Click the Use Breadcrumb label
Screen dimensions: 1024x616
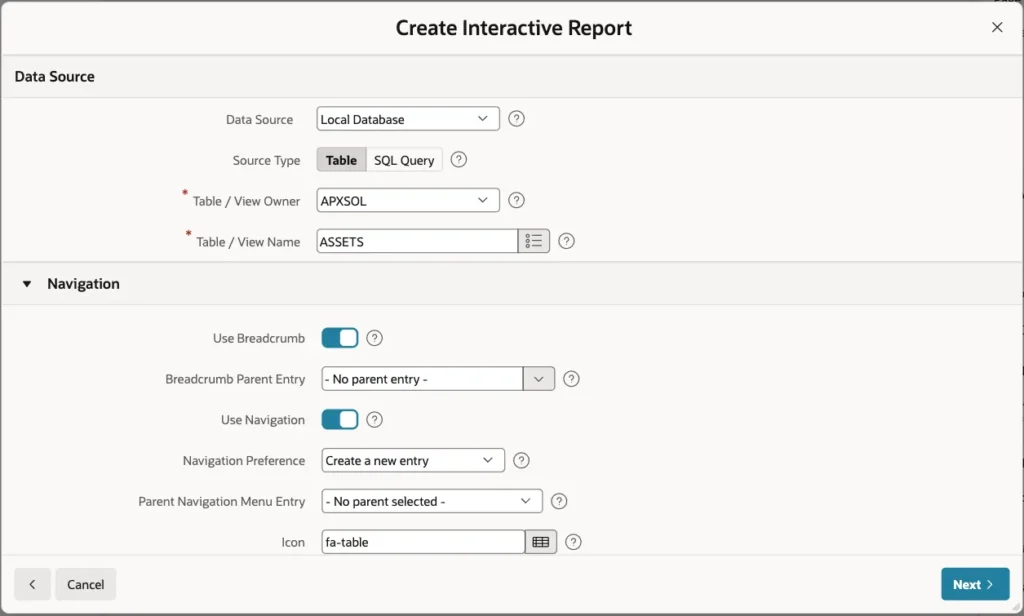[x=259, y=338]
